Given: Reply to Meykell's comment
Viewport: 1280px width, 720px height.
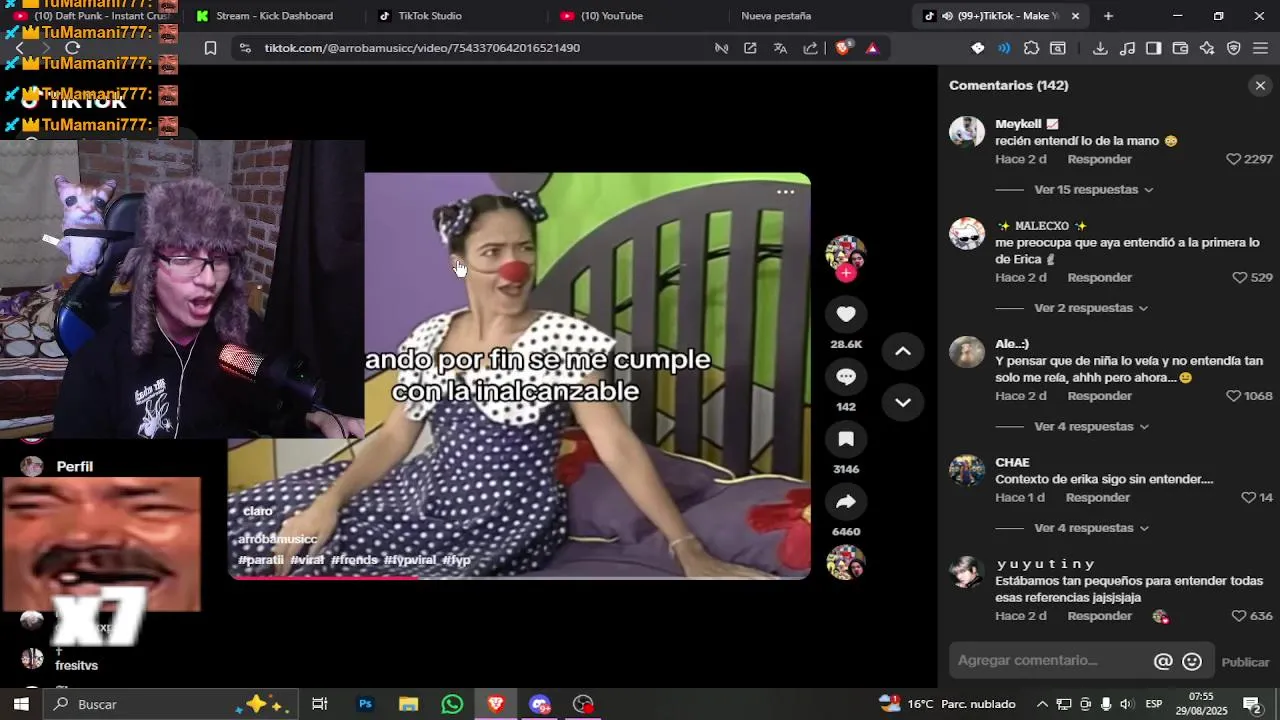Looking at the screenshot, I should click(x=1099, y=159).
